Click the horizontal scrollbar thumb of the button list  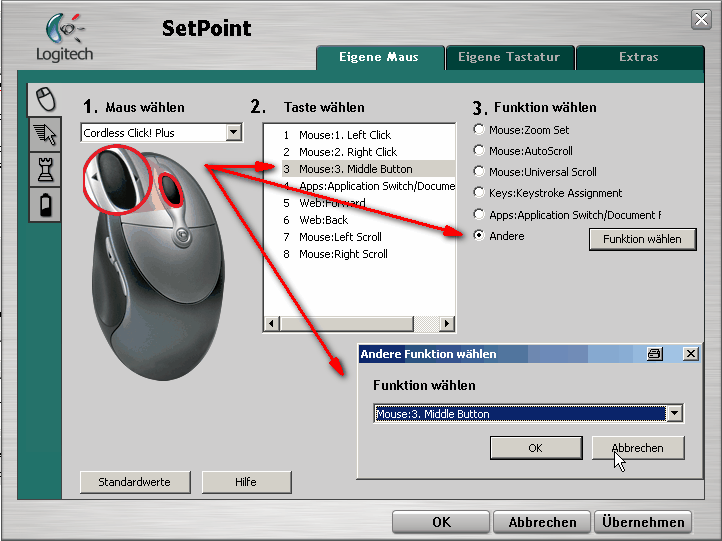[x=347, y=324]
